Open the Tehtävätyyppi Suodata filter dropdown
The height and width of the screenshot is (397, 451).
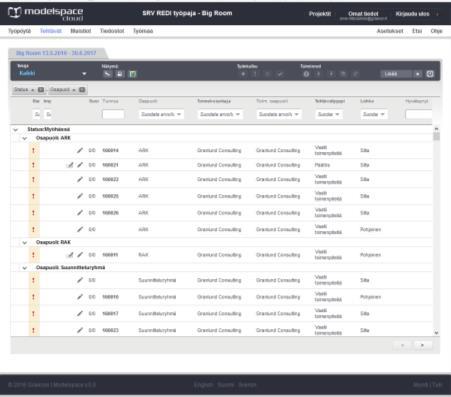point(329,114)
